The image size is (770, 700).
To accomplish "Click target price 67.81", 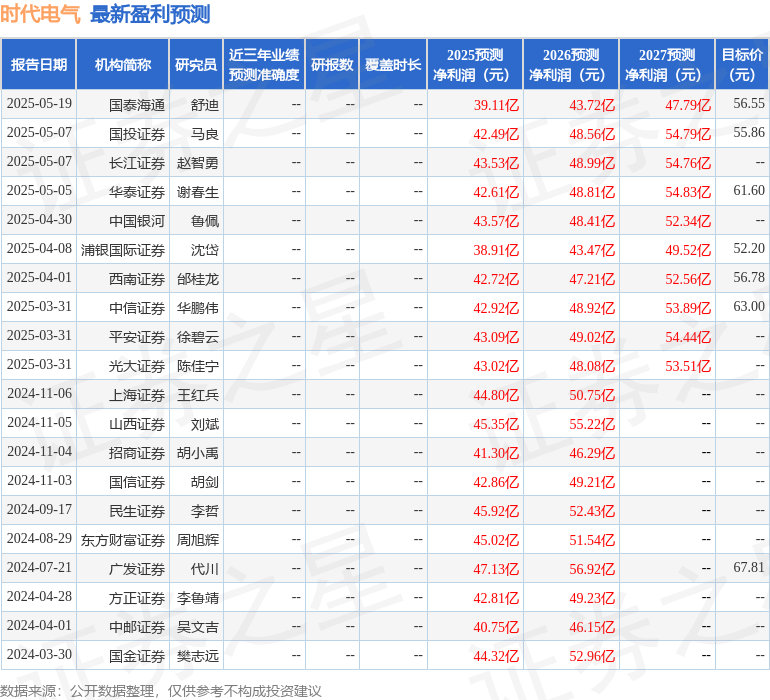I will [x=749, y=567].
